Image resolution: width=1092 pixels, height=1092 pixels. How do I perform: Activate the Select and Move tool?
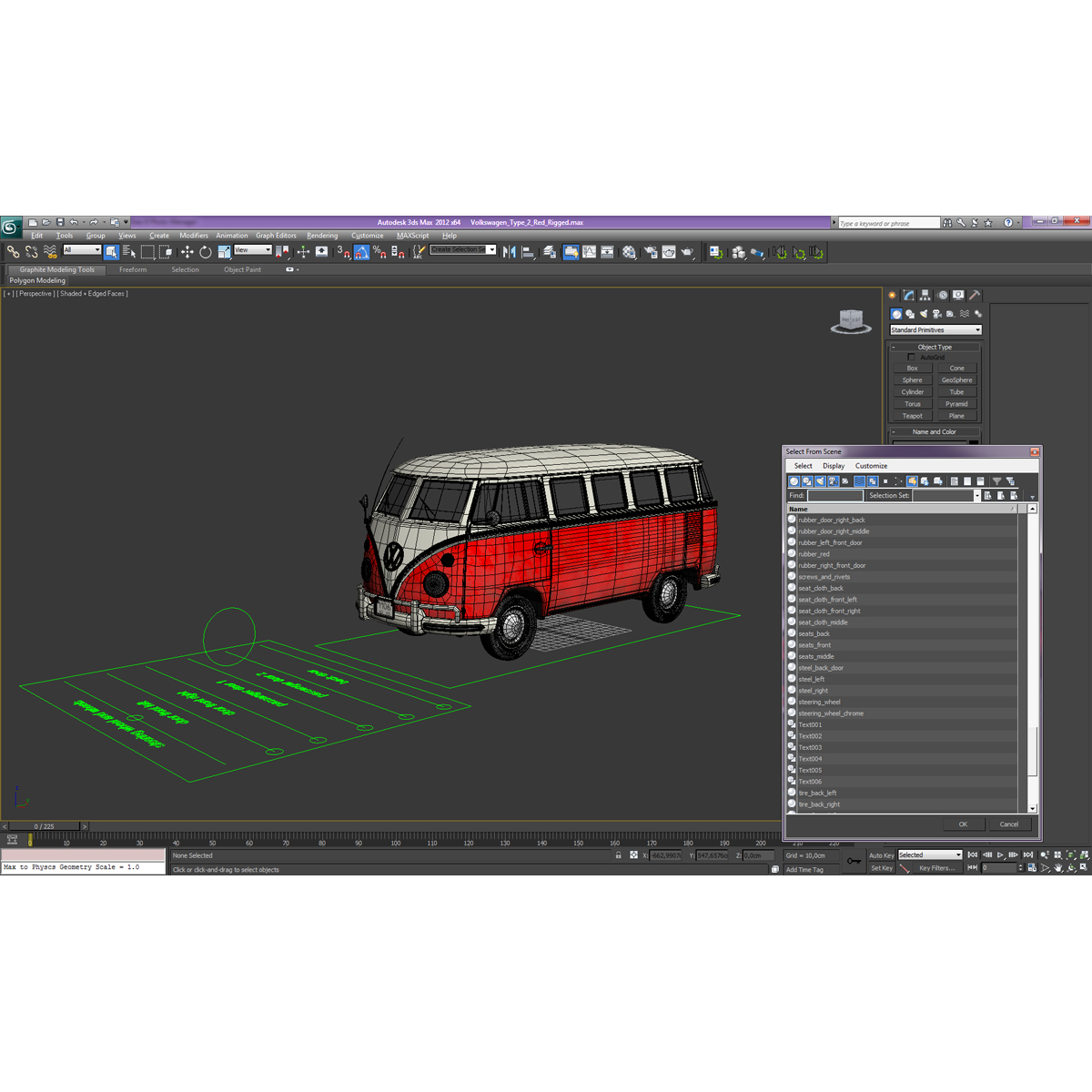187,252
